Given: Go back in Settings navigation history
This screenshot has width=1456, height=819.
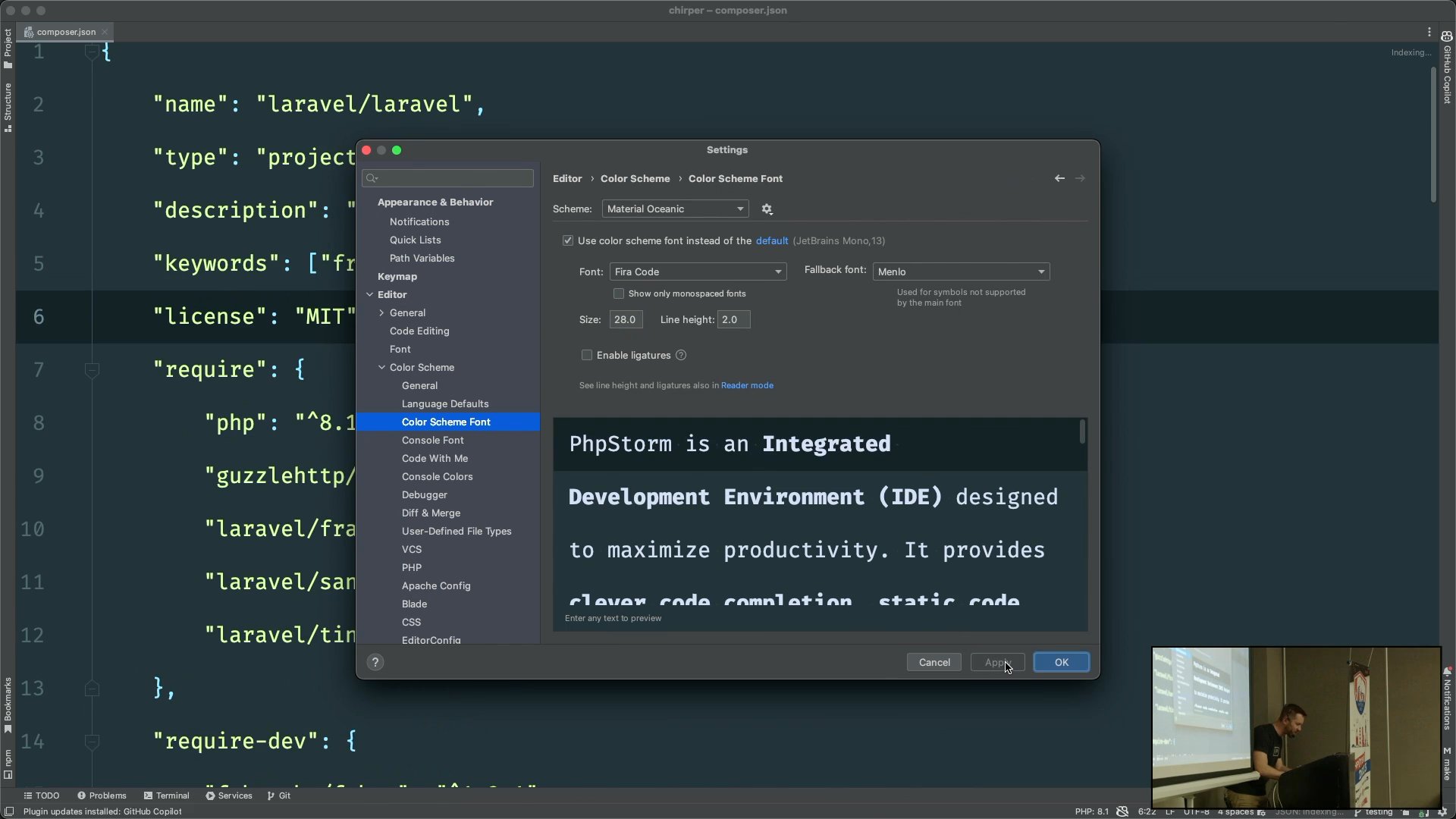Looking at the screenshot, I should pyautogui.click(x=1059, y=179).
